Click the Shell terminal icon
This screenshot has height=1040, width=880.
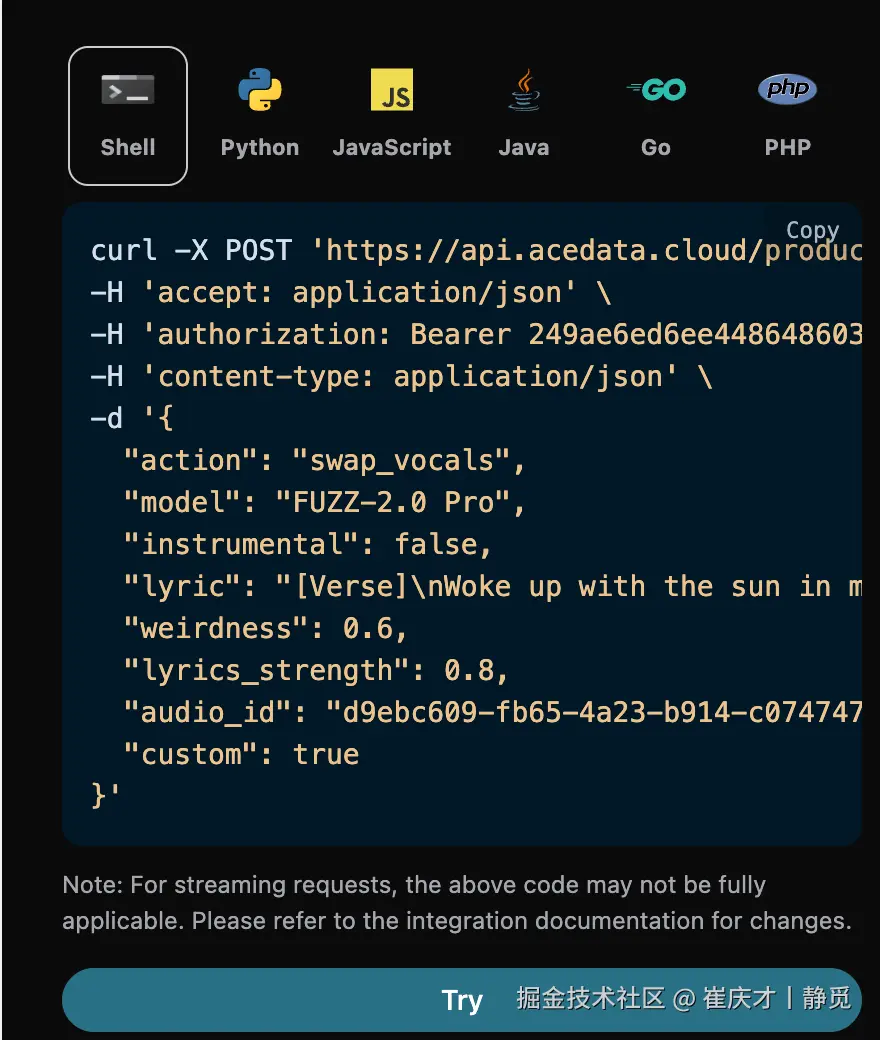coord(128,91)
